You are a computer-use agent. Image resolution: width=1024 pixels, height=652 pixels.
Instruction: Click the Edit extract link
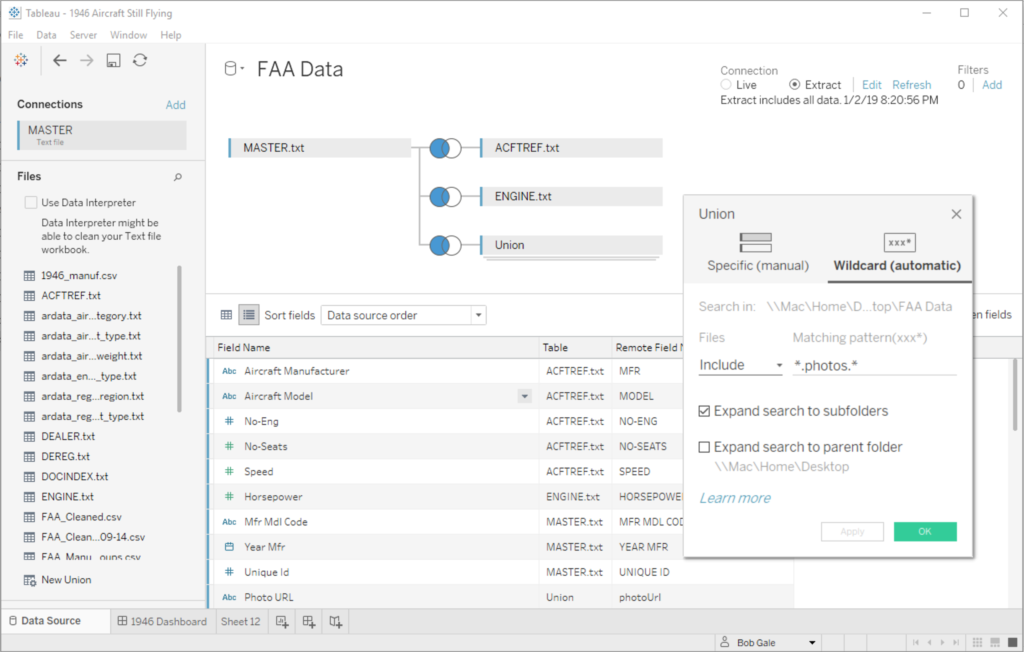pos(871,85)
